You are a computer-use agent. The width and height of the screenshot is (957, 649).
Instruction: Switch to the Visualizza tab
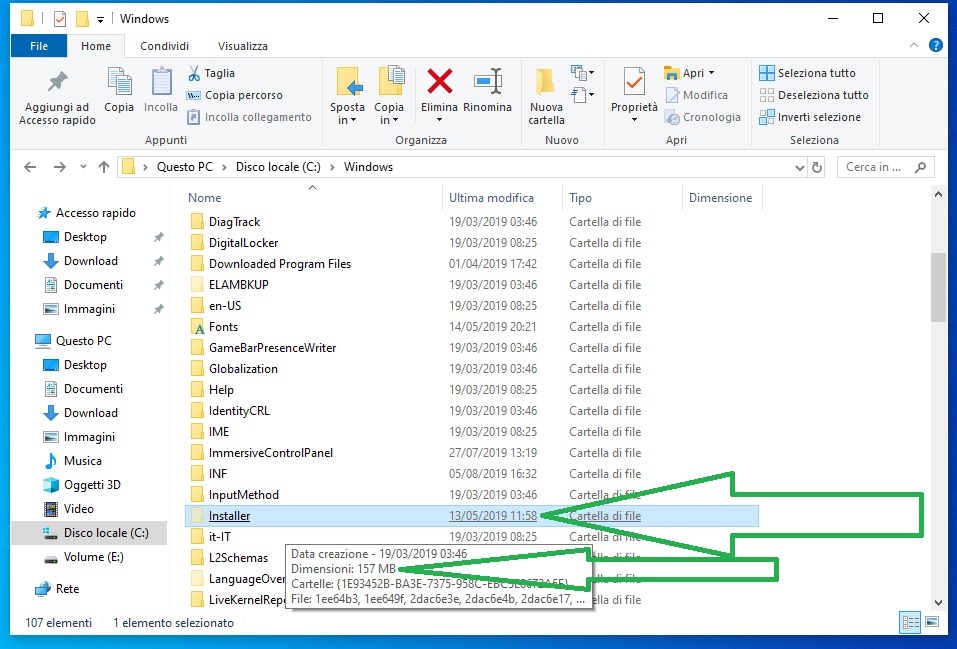(242, 46)
